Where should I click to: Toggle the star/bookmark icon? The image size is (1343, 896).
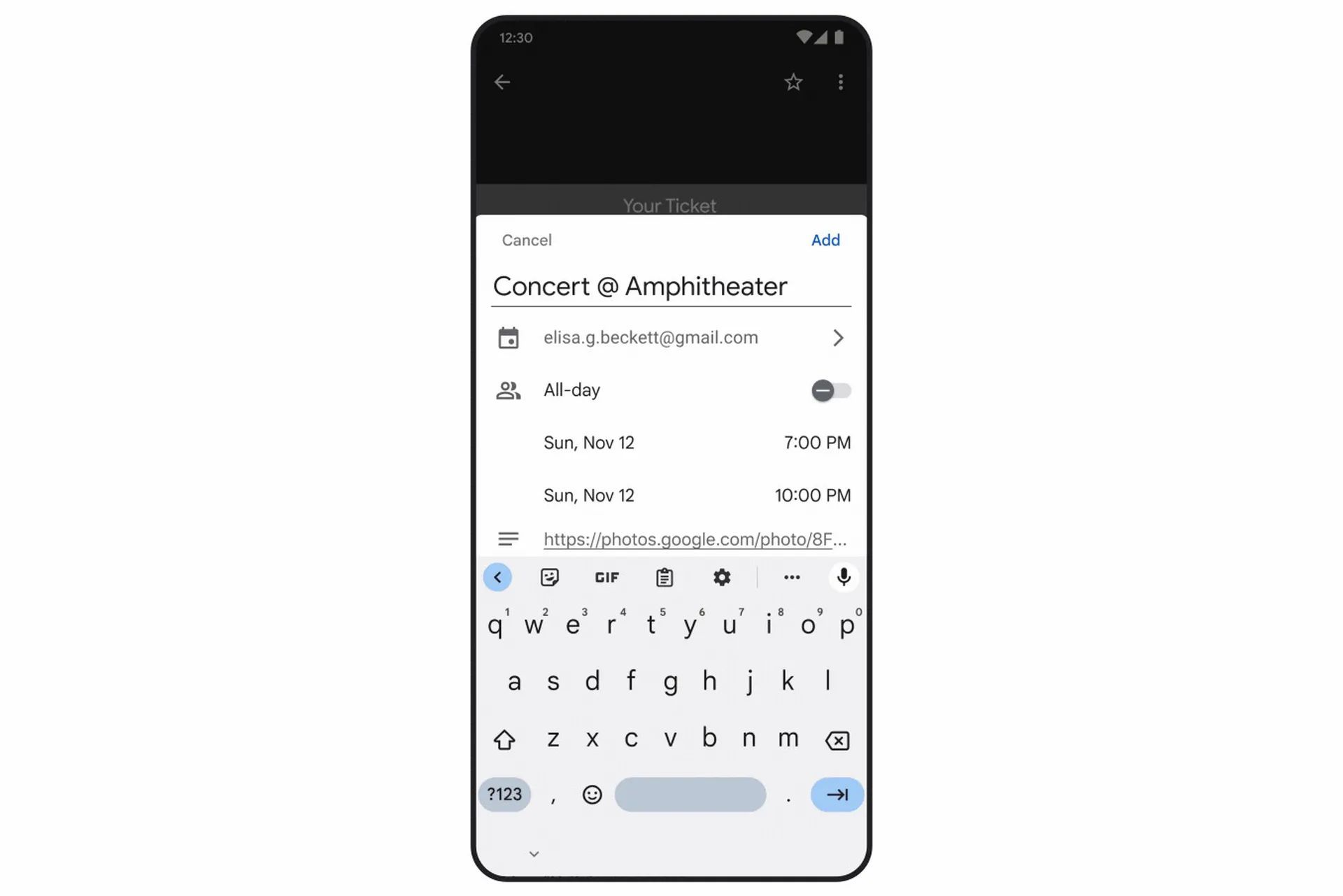pyautogui.click(x=794, y=81)
